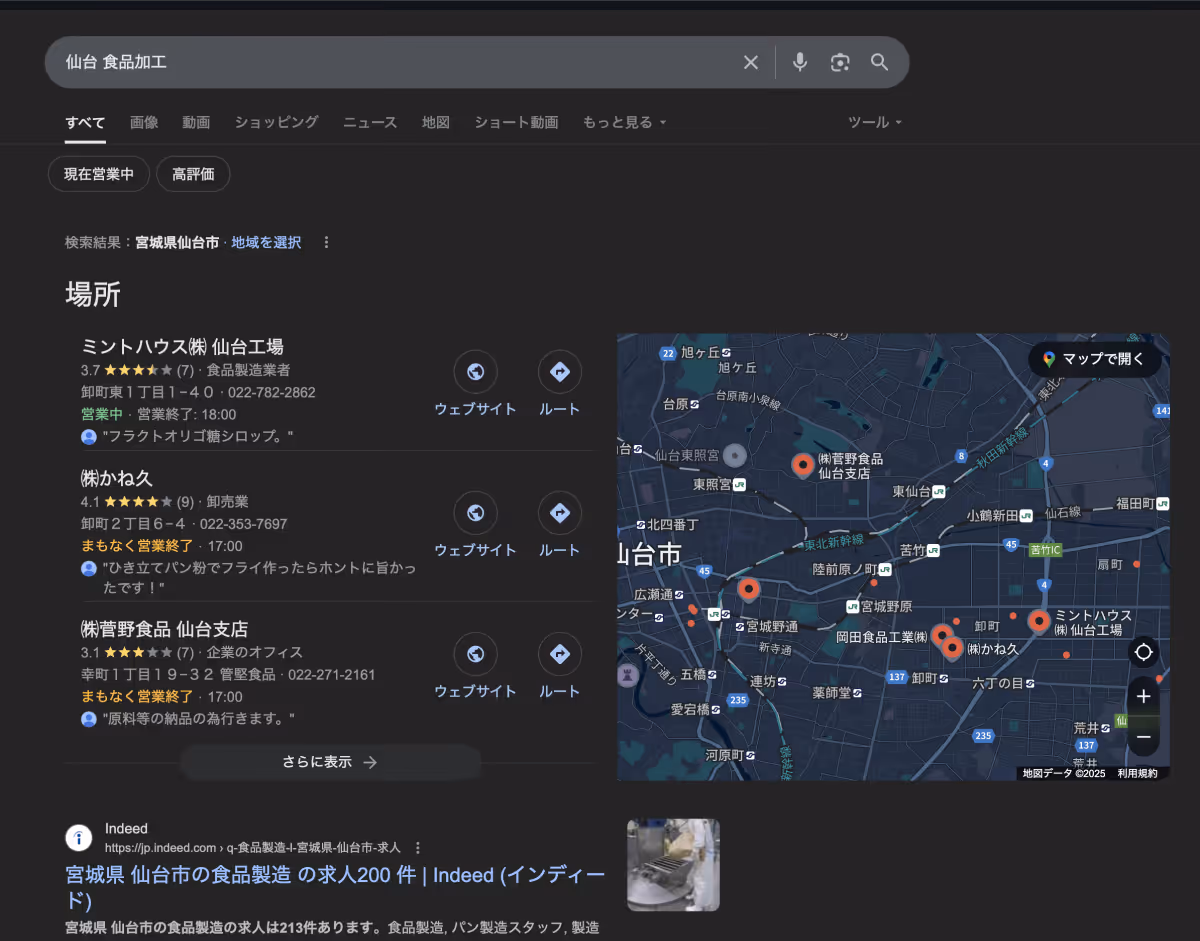
Task: Switch to the 動画 tab
Action: 196,122
